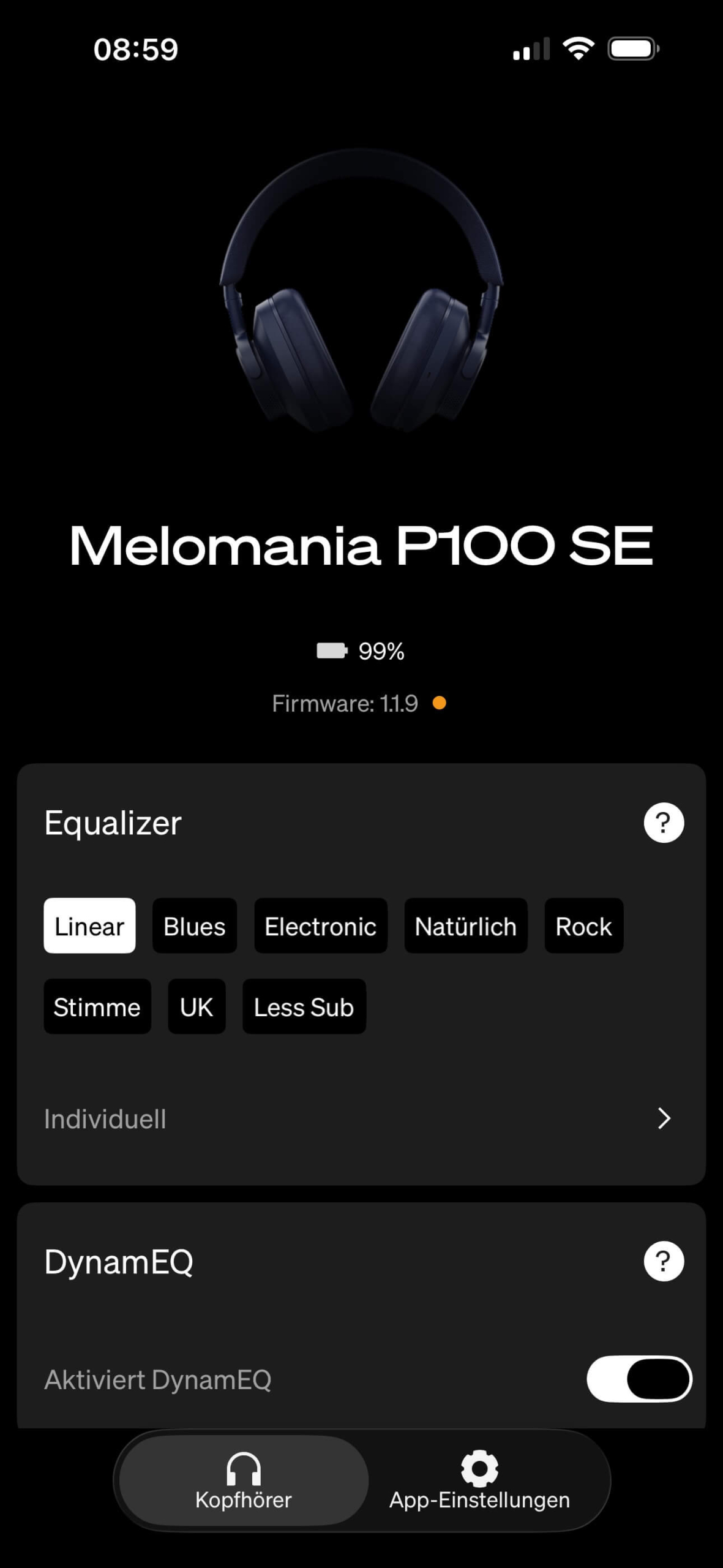Choose the Natürlich equalizer preset

tap(466, 925)
